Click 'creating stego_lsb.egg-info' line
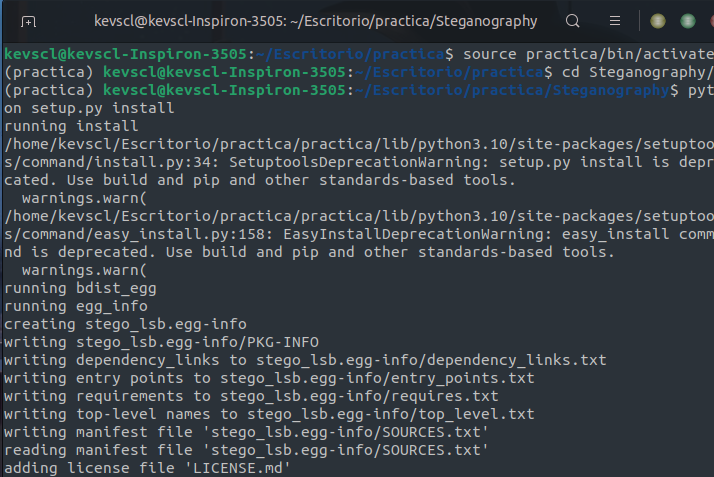Screen dimensions: 714x477 pos(125,324)
